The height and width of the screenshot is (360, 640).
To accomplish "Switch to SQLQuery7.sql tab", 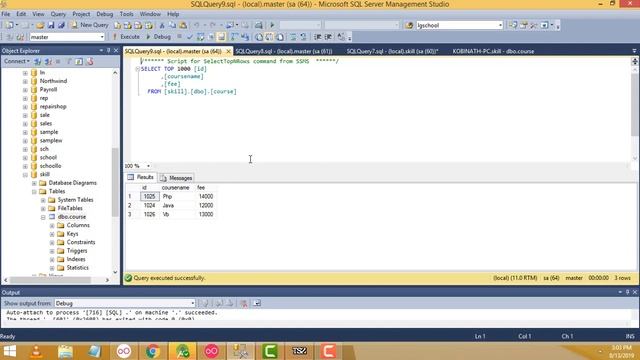I will coord(392,51).
